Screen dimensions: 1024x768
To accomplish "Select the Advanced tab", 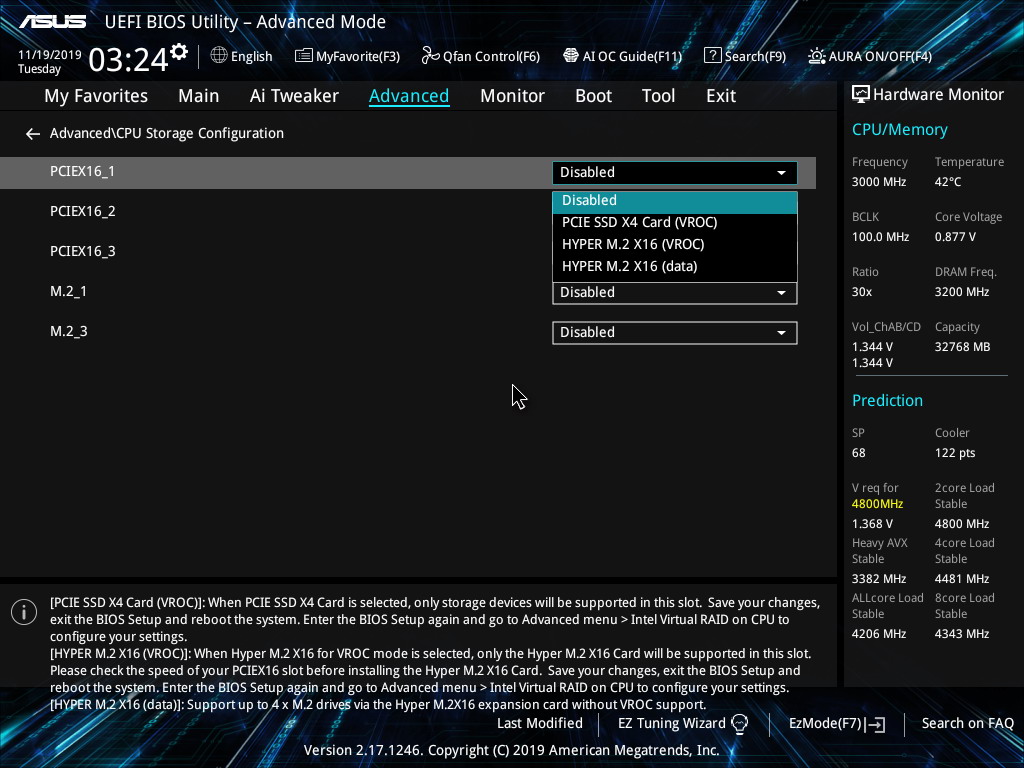I will point(409,96).
